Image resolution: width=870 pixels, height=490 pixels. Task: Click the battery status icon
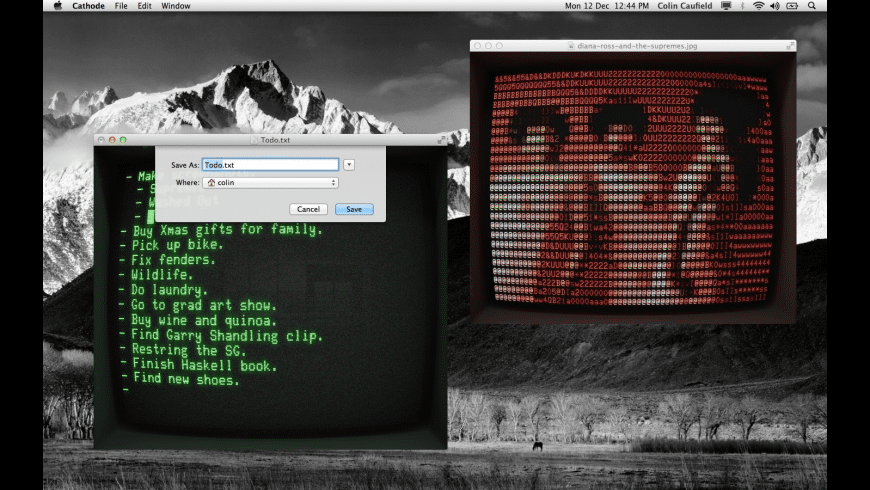792,6
